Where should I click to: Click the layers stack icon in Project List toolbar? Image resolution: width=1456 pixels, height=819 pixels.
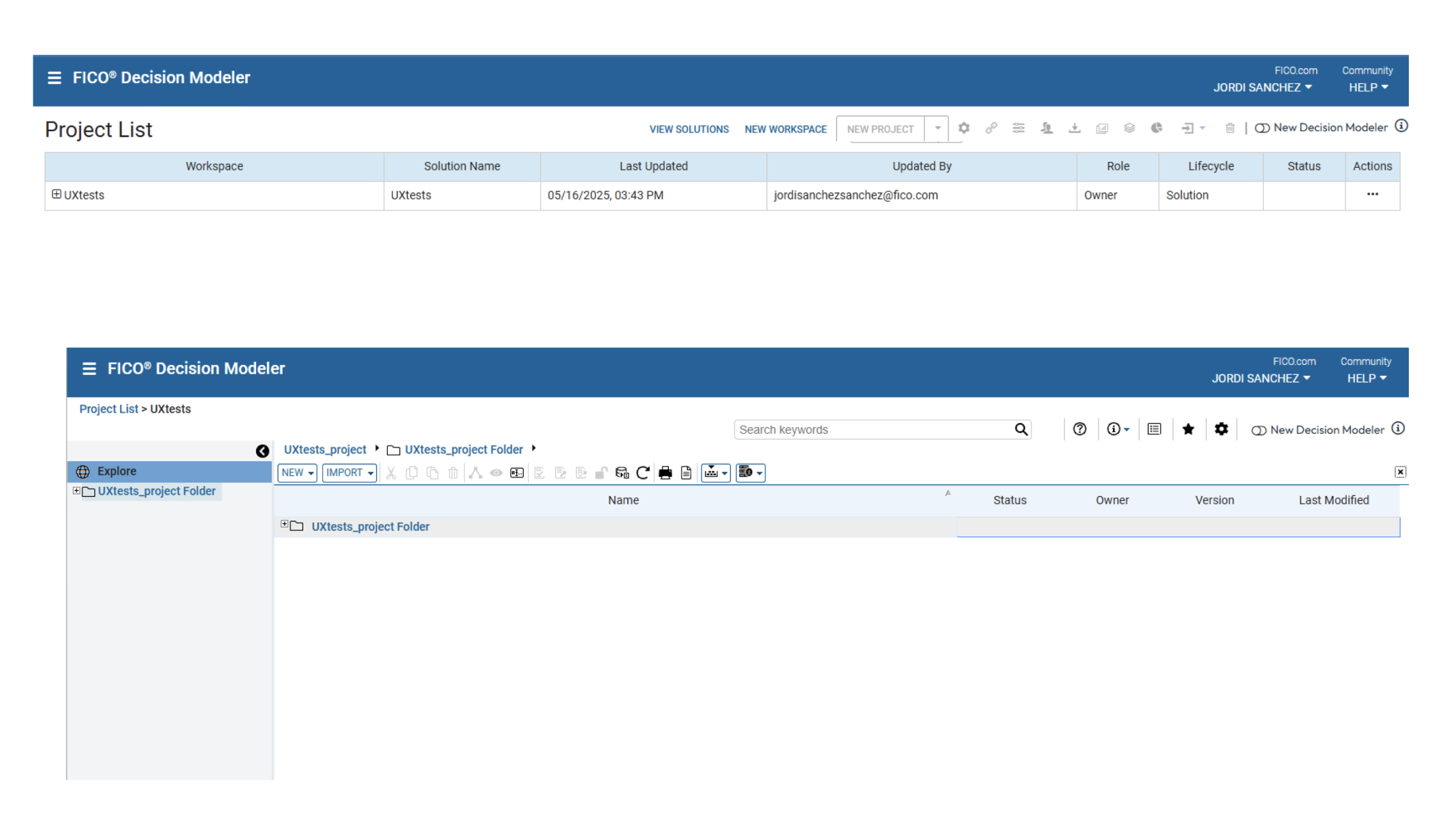click(x=1130, y=128)
